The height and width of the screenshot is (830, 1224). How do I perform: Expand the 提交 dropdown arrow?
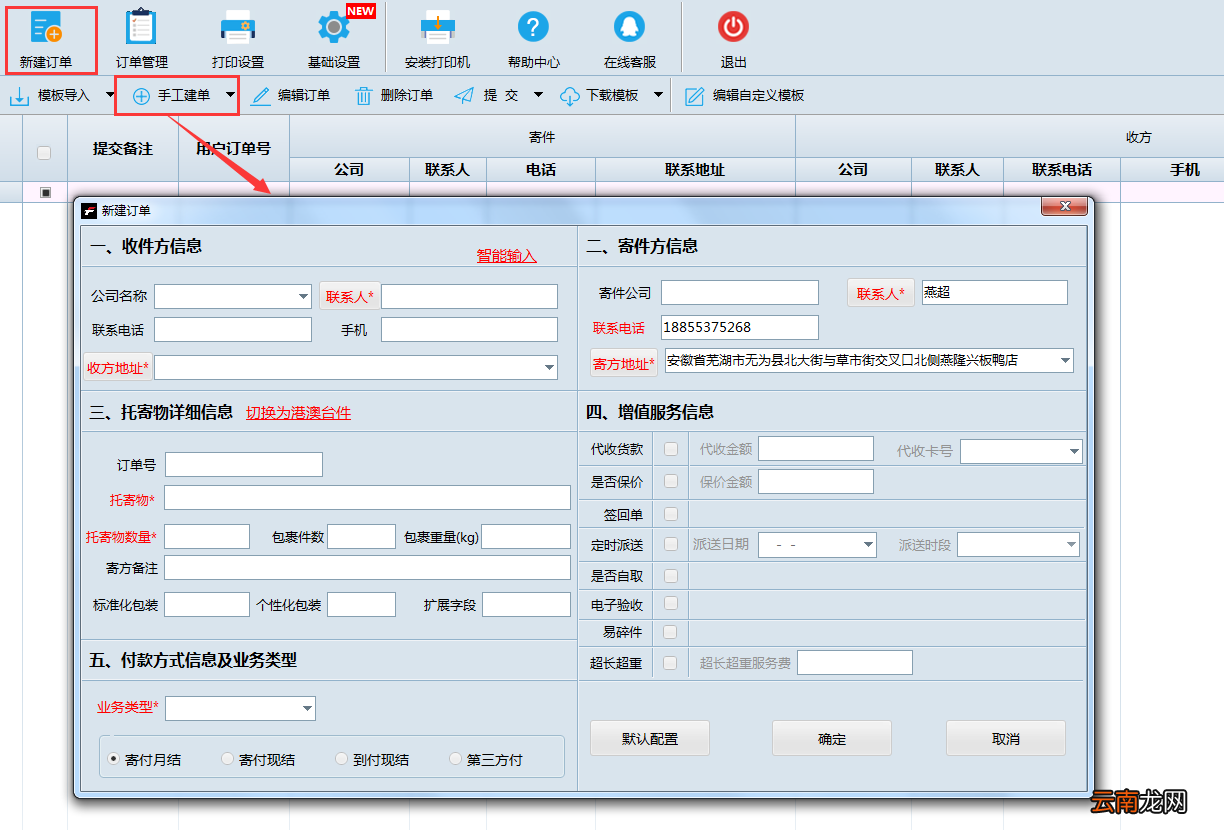pos(538,96)
